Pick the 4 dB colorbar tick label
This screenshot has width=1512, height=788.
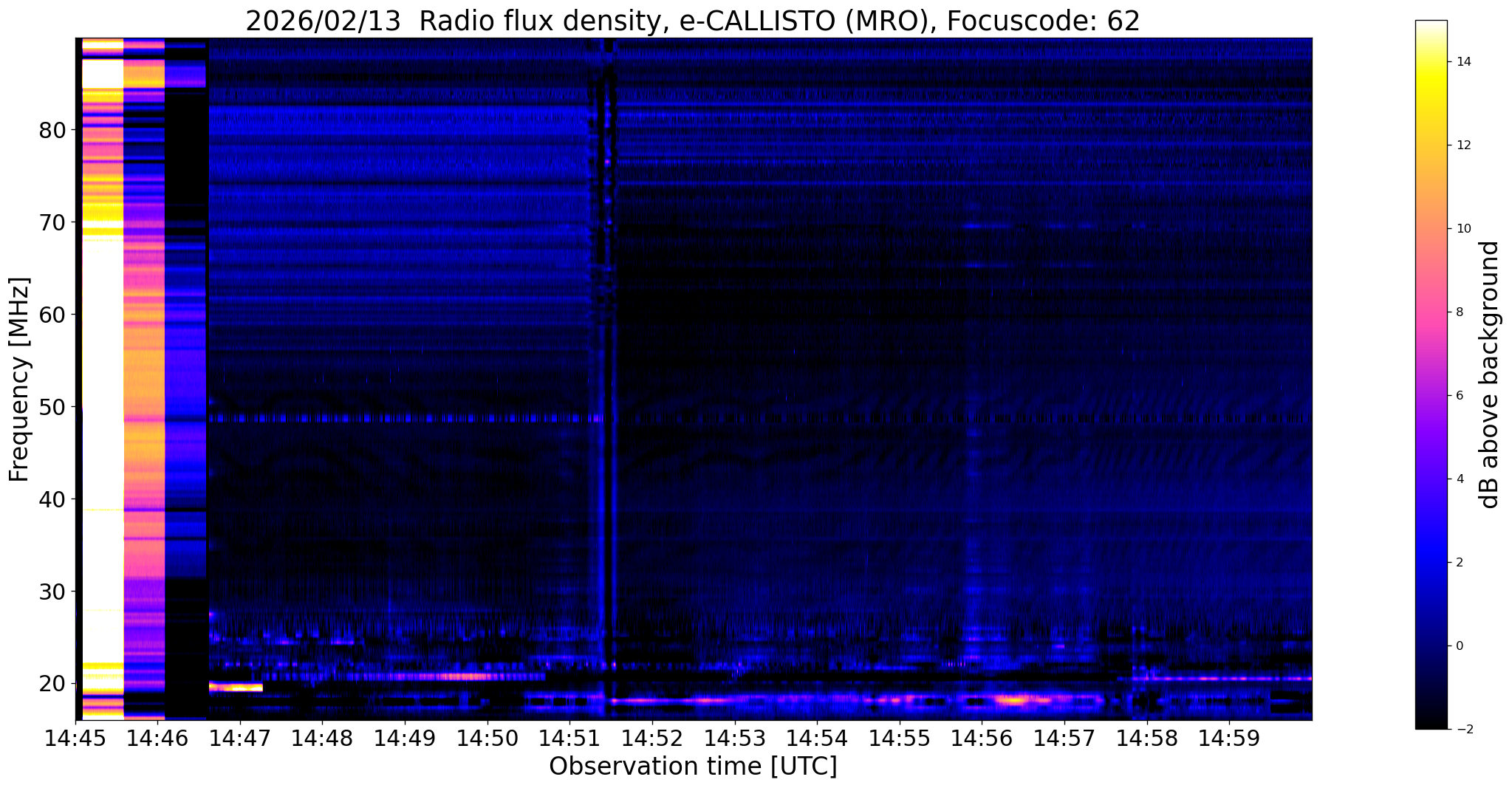1458,479
